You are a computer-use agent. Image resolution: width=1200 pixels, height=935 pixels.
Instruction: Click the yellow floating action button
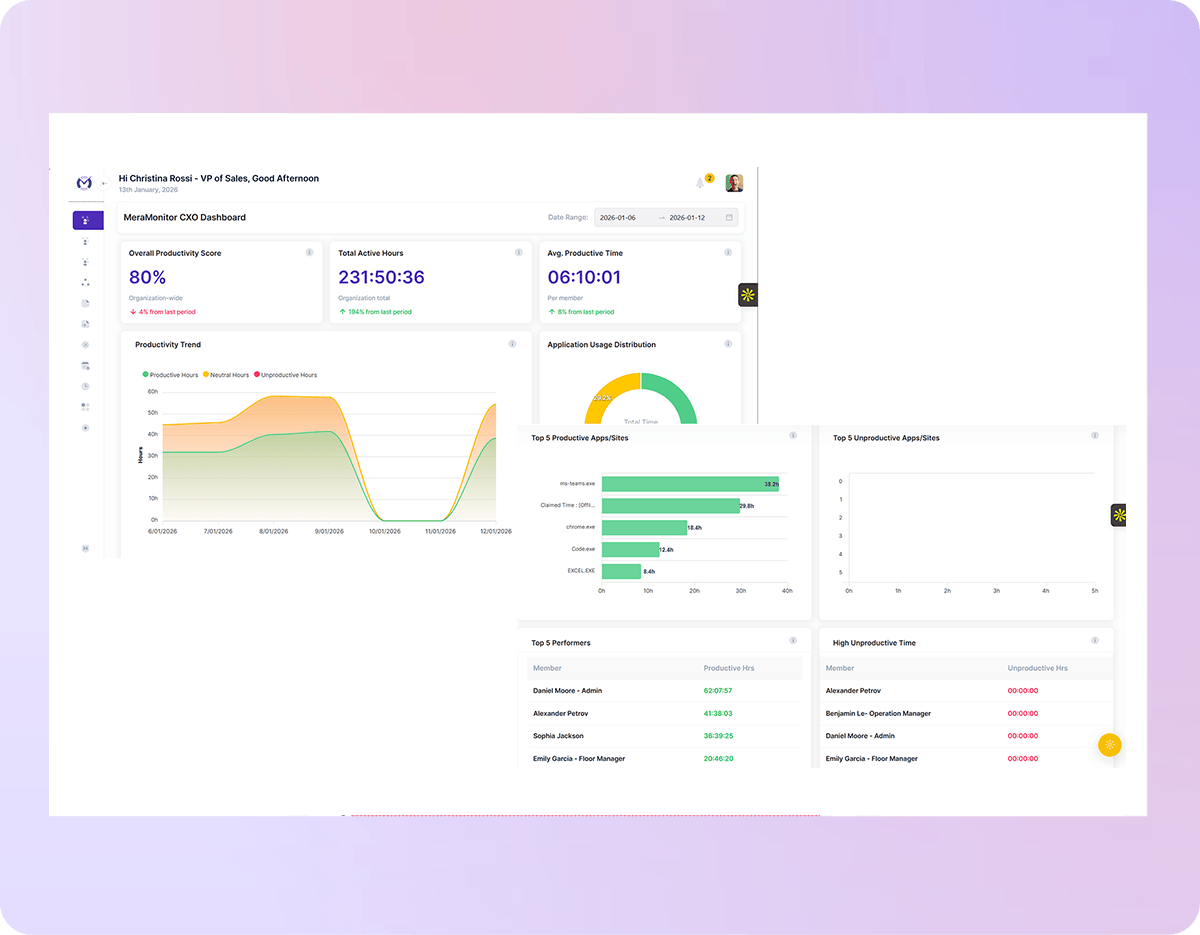(x=1110, y=745)
